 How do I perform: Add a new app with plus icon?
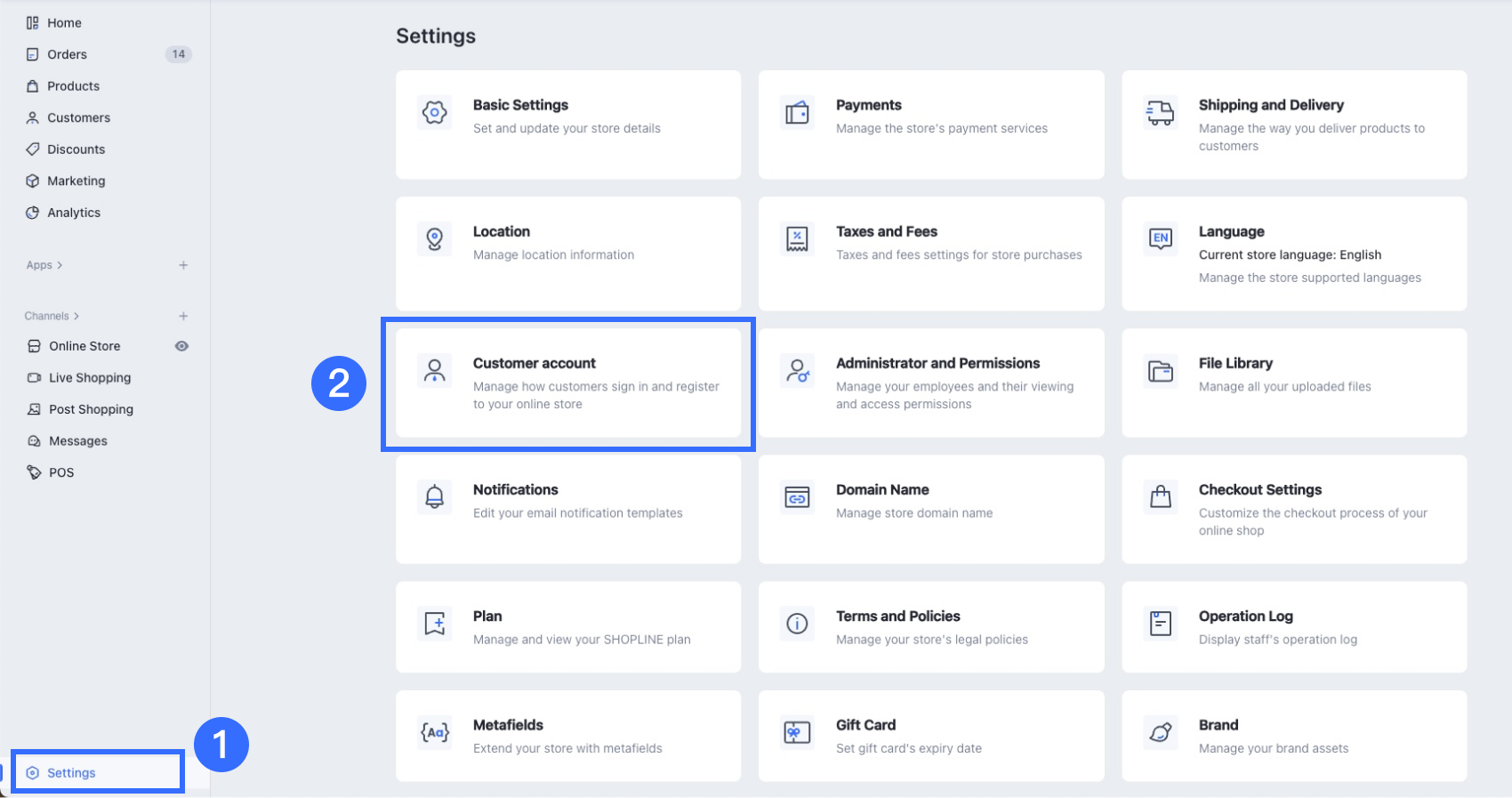(183, 265)
